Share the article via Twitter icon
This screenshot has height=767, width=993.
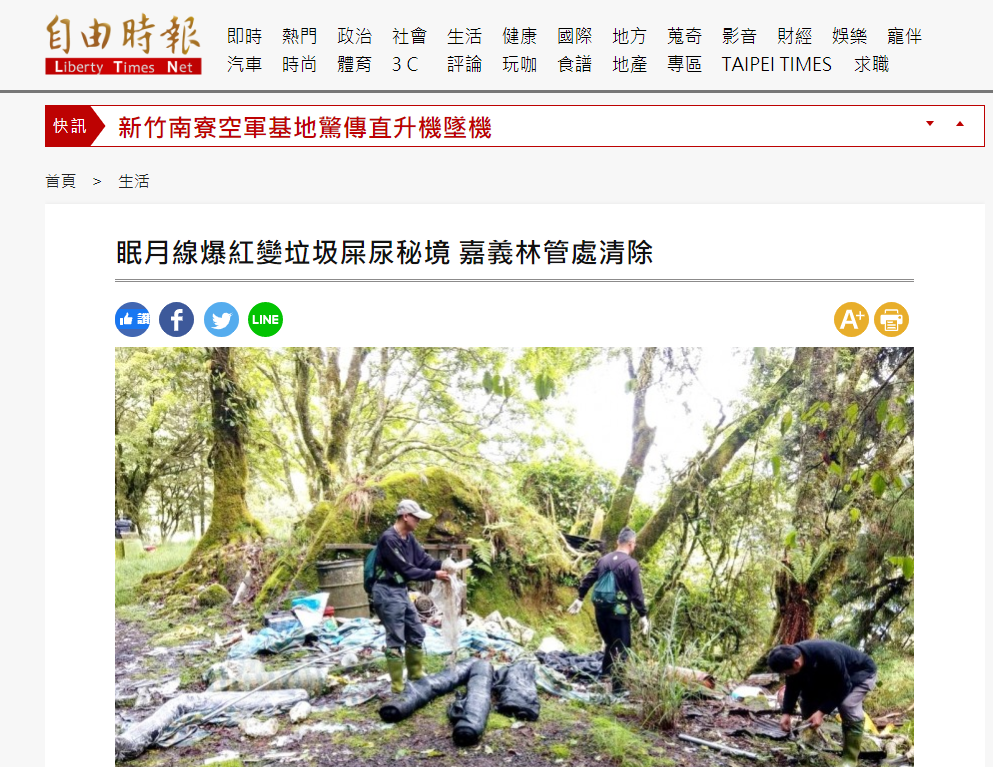pyautogui.click(x=221, y=319)
